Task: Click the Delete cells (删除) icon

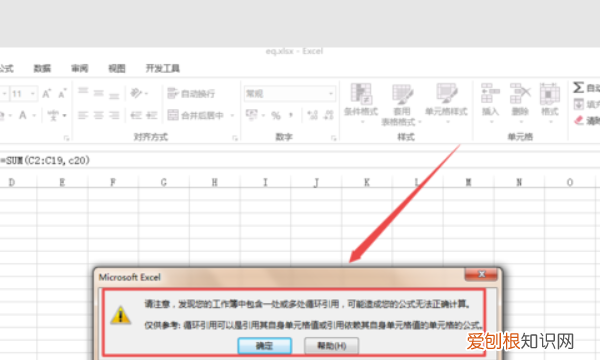Action: click(520, 94)
